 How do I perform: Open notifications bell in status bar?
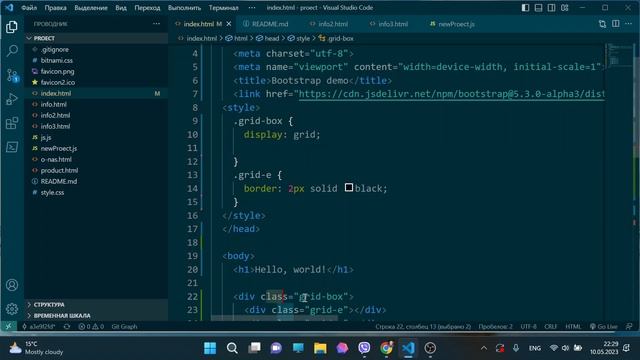point(629,327)
